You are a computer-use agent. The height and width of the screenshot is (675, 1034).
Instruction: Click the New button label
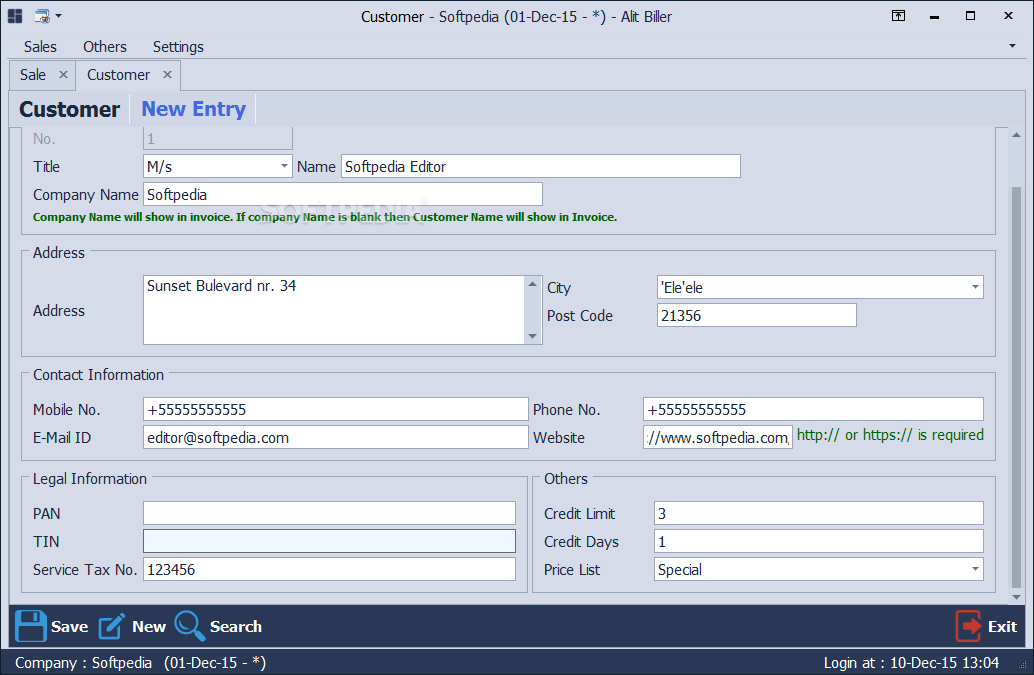tap(149, 626)
